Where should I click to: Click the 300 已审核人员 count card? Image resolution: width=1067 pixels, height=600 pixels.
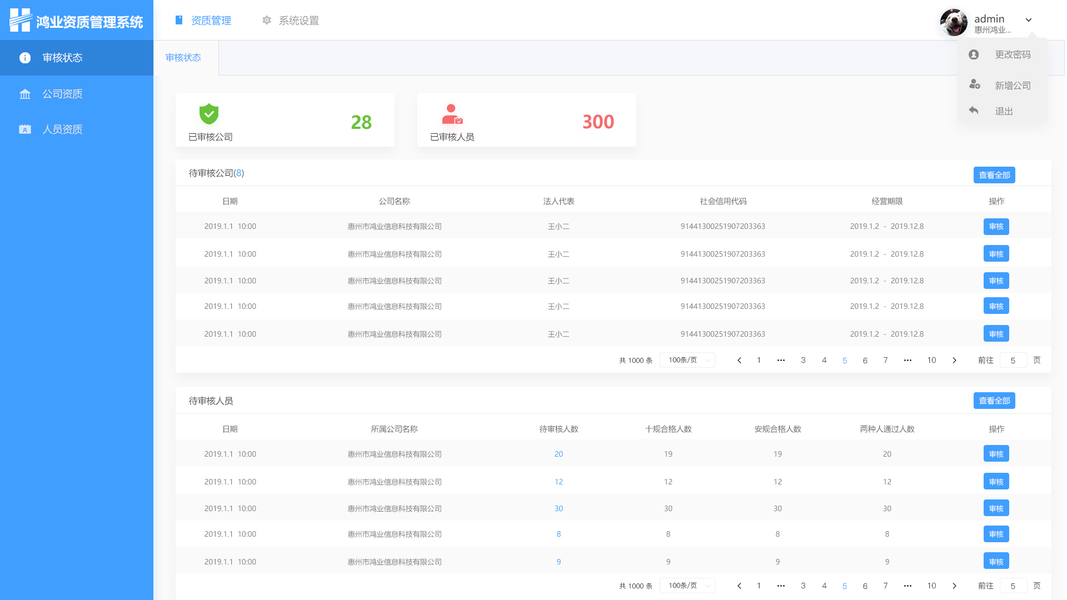tap(527, 120)
